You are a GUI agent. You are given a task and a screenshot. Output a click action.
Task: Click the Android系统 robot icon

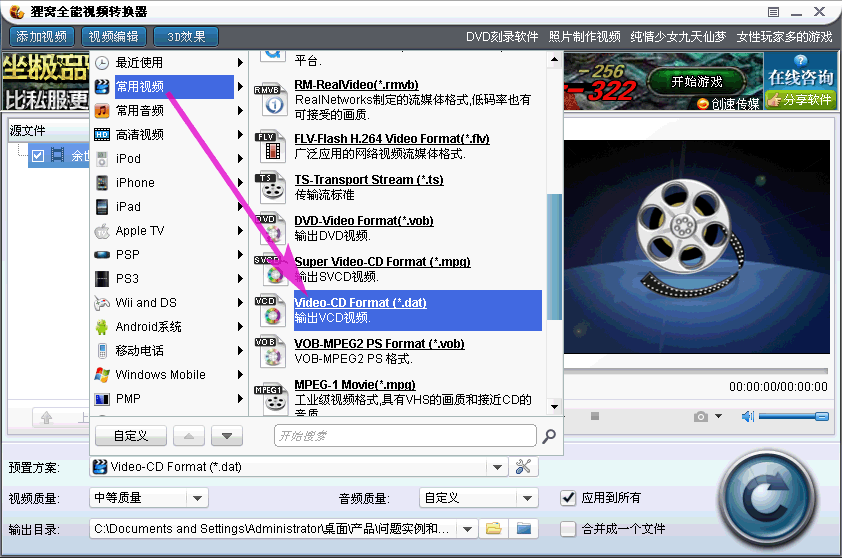click(102, 327)
